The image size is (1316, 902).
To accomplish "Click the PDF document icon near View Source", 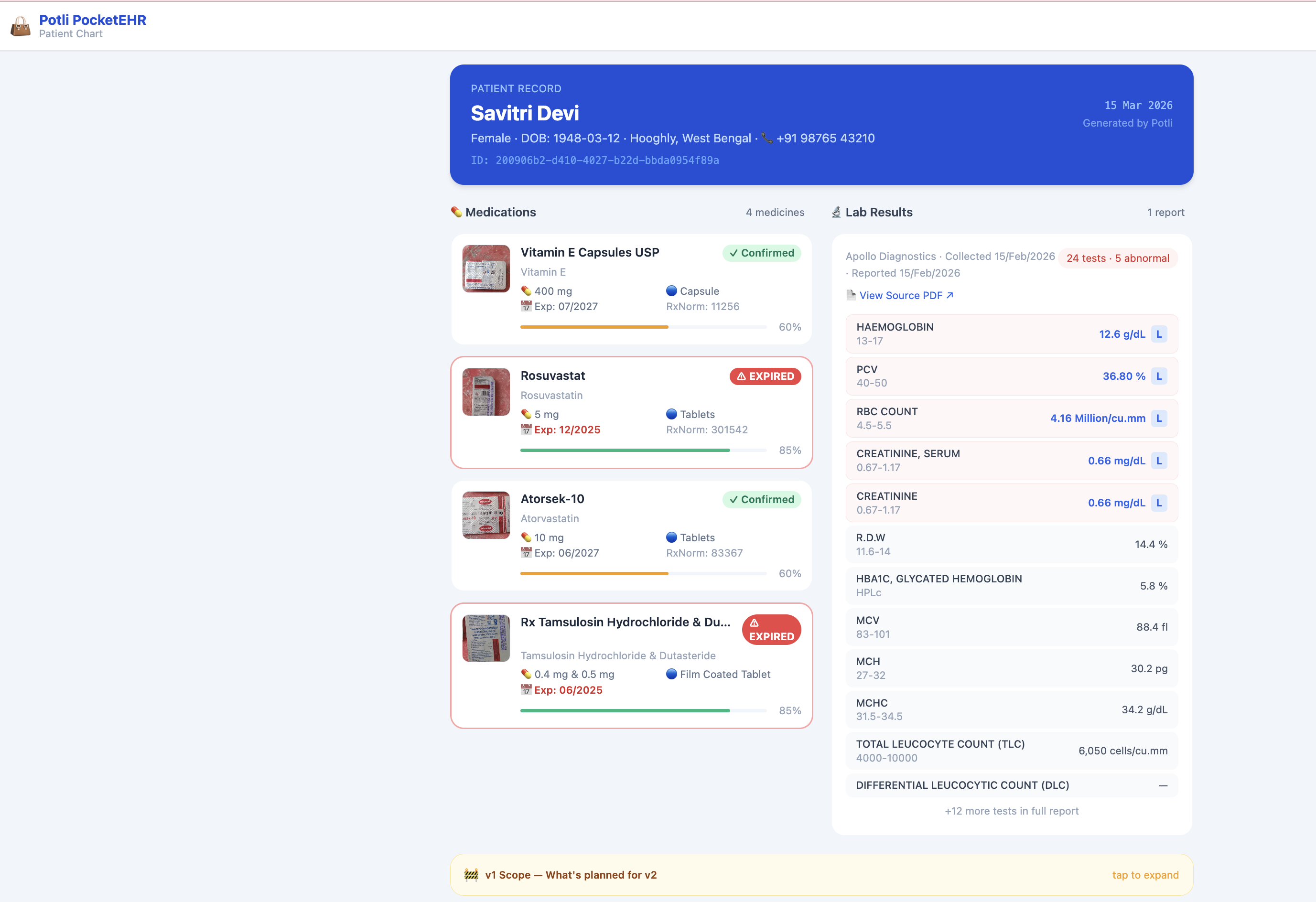I will (x=851, y=295).
